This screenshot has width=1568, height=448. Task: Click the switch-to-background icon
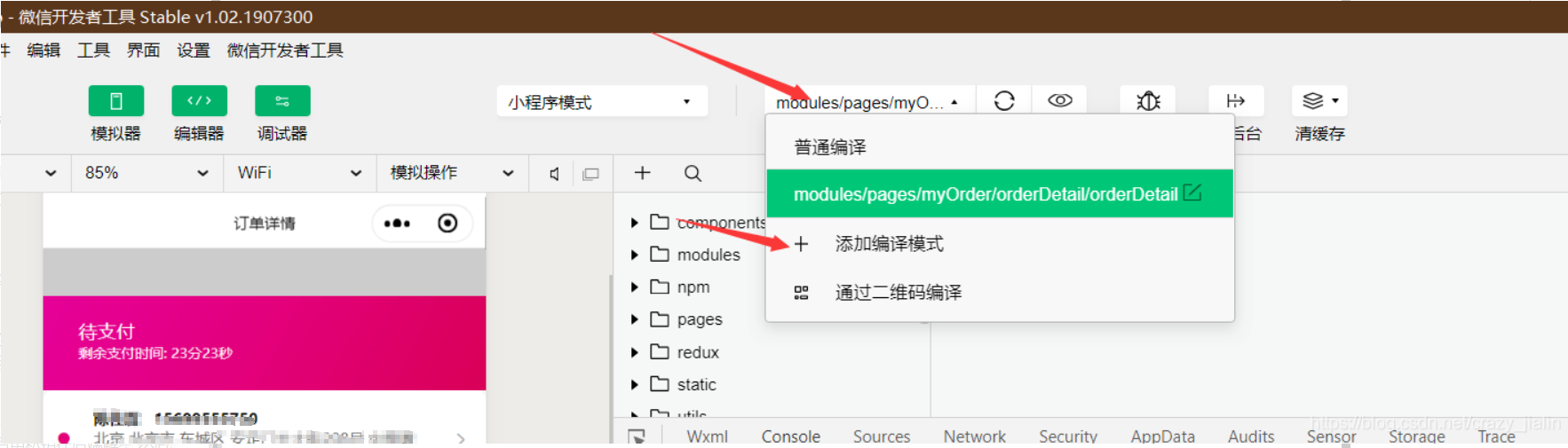[x=1236, y=101]
